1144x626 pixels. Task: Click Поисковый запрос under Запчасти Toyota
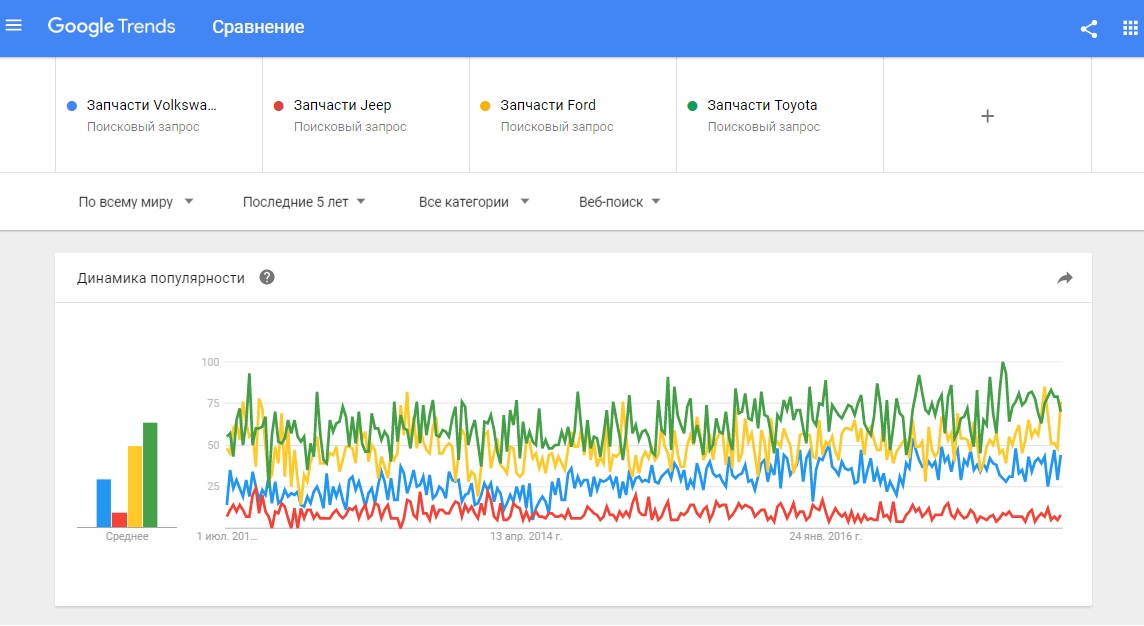point(764,127)
